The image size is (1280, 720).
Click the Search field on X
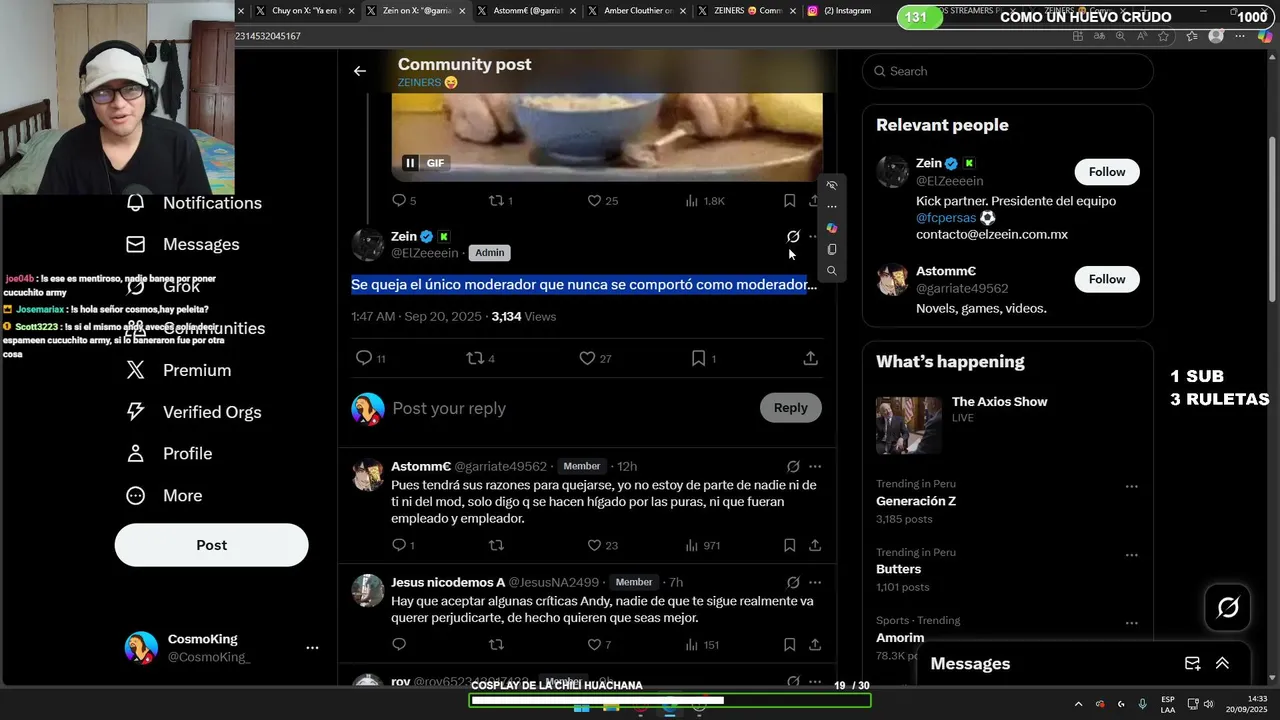tap(1008, 71)
